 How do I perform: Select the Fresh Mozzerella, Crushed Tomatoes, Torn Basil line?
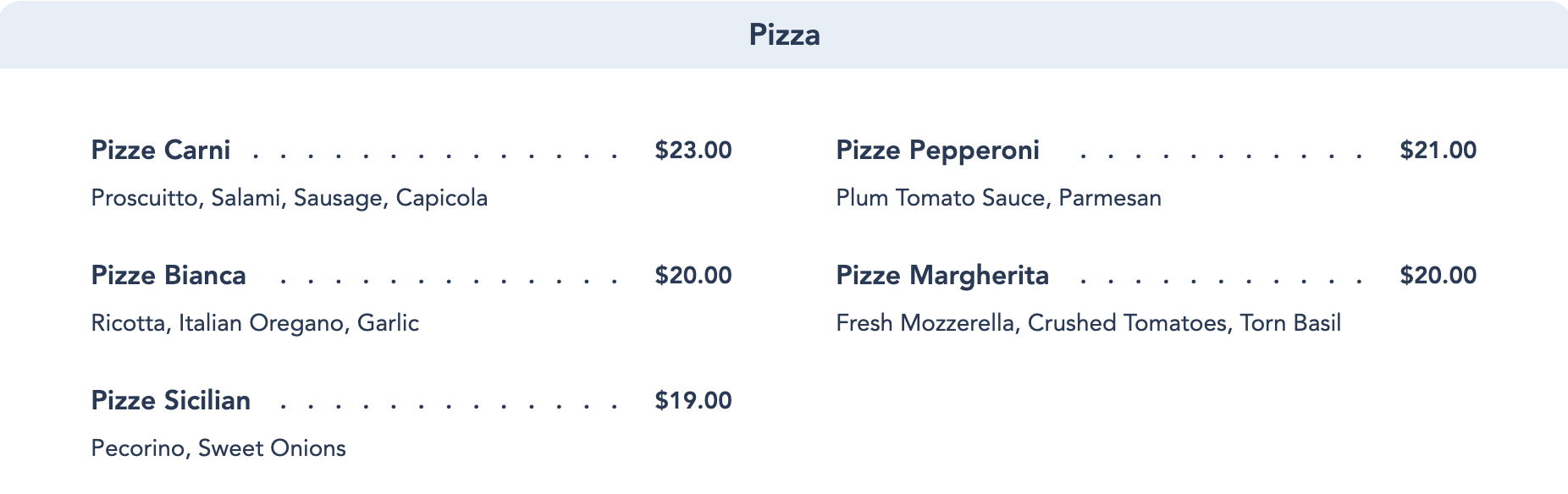coord(1088,323)
